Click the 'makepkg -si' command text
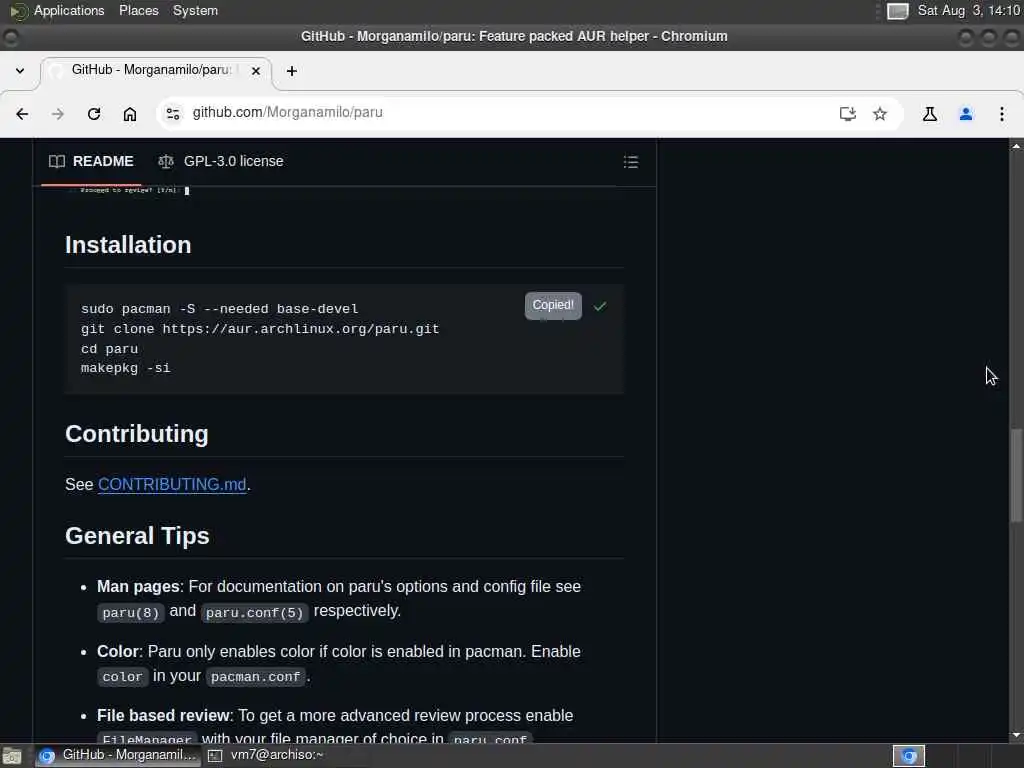 click(125, 368)
